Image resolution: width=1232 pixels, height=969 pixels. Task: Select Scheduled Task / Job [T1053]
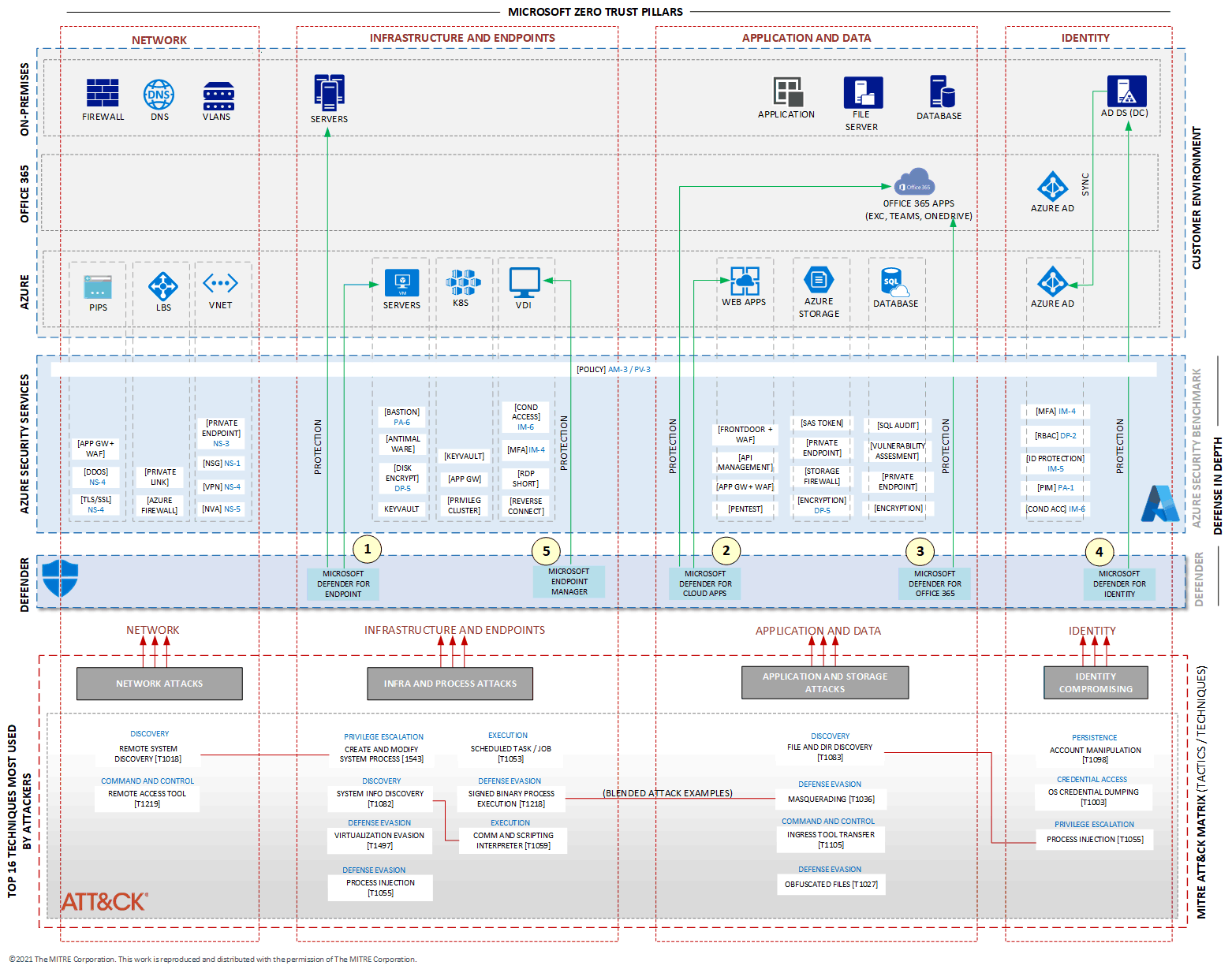click(511, 754)
